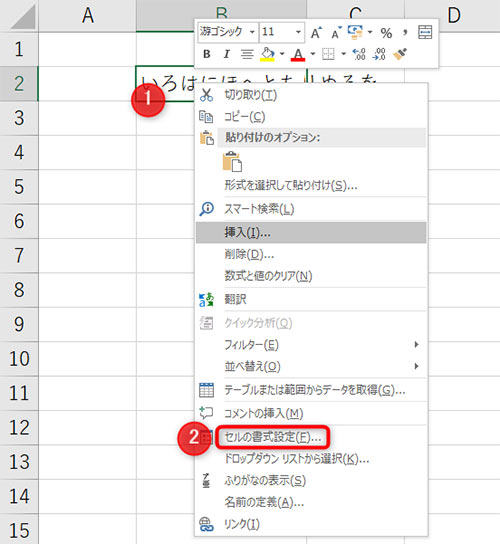
Task: Click the Decrease Font Size icon
Action: pyautogui.click(x=336, y=33)
